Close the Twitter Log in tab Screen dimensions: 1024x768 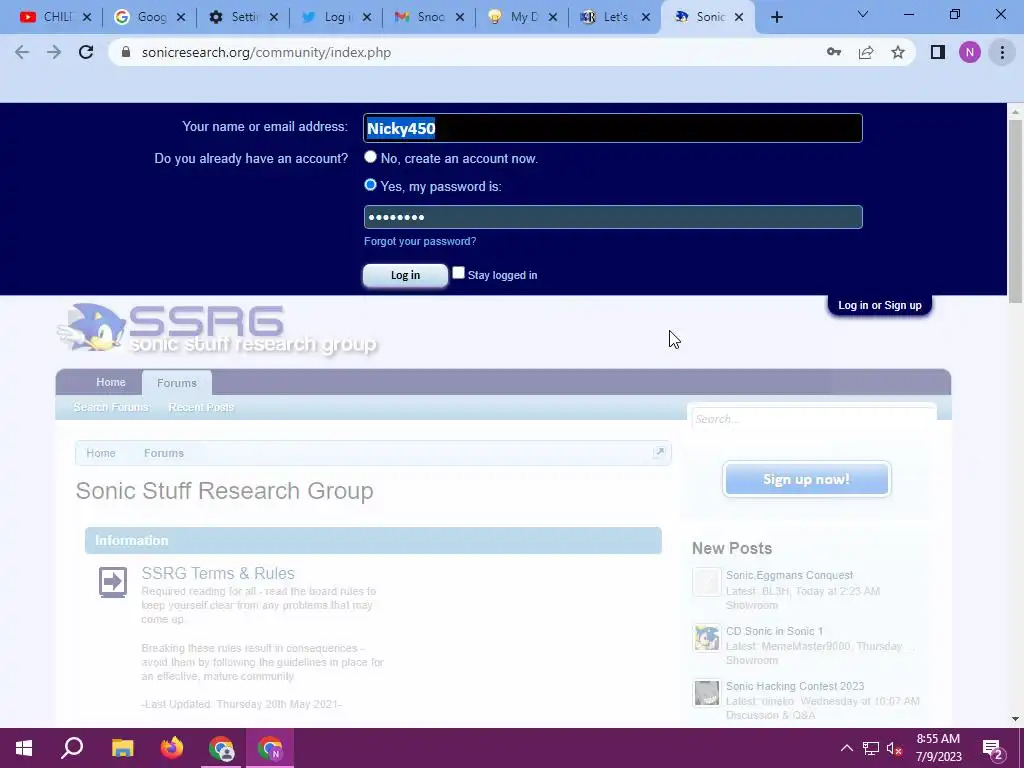pos(367,18)
